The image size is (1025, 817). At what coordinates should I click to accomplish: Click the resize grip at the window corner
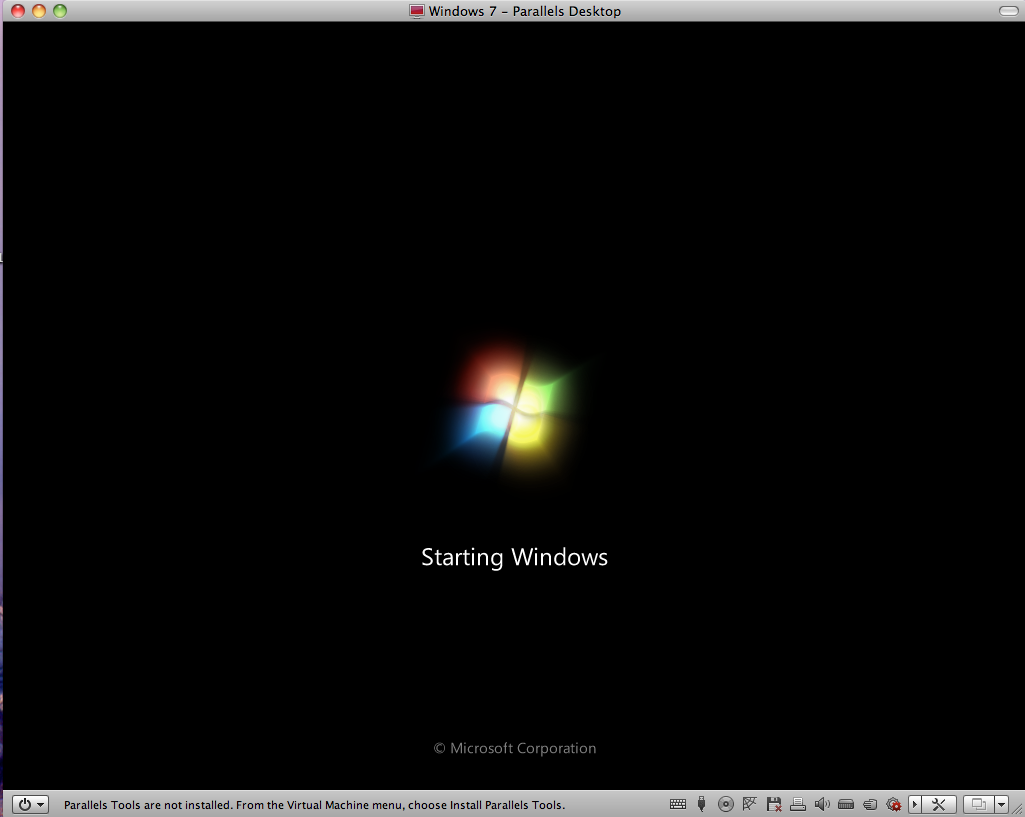click(1018, 810)
